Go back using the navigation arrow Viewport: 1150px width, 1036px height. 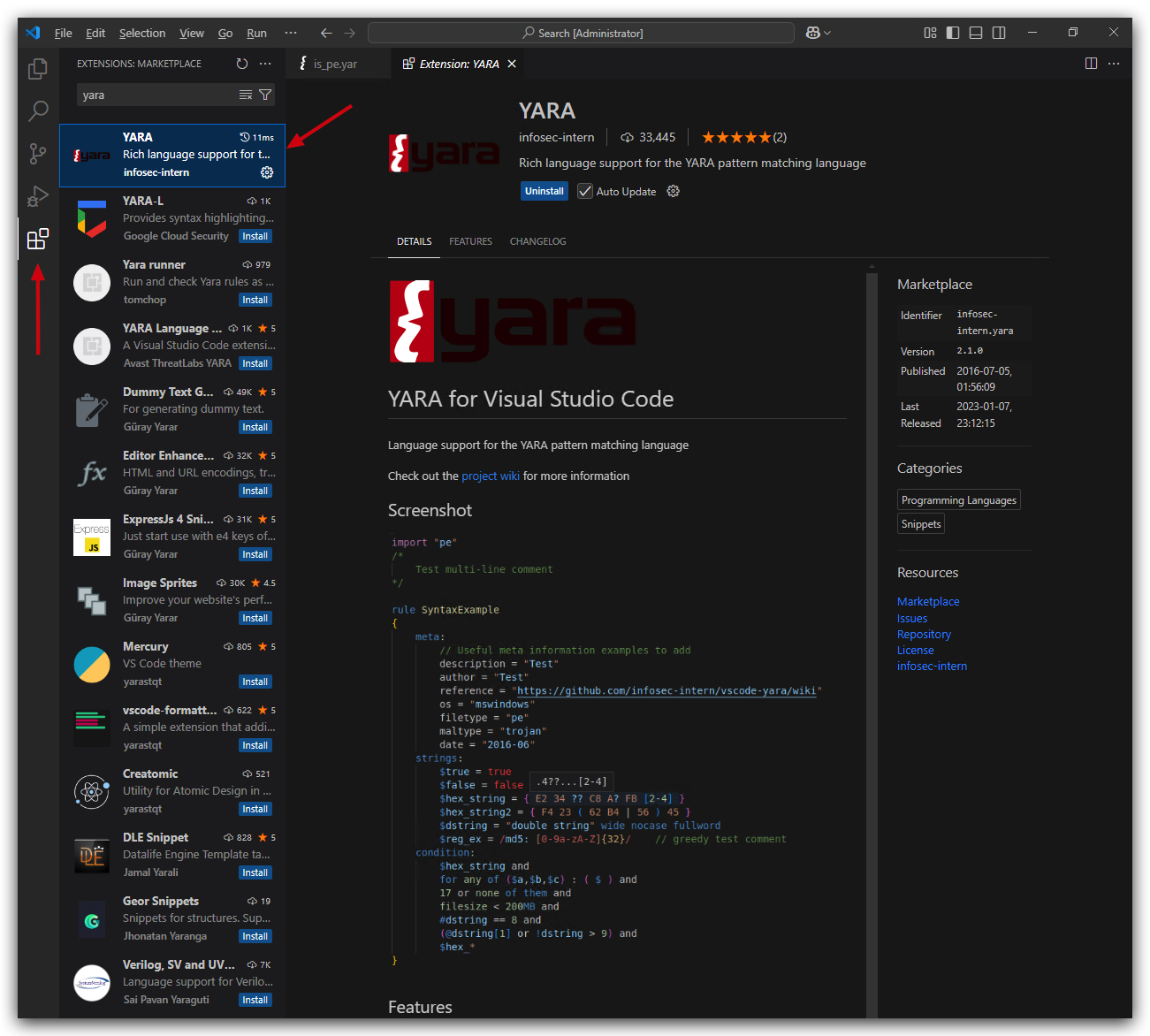click(326, 33)
